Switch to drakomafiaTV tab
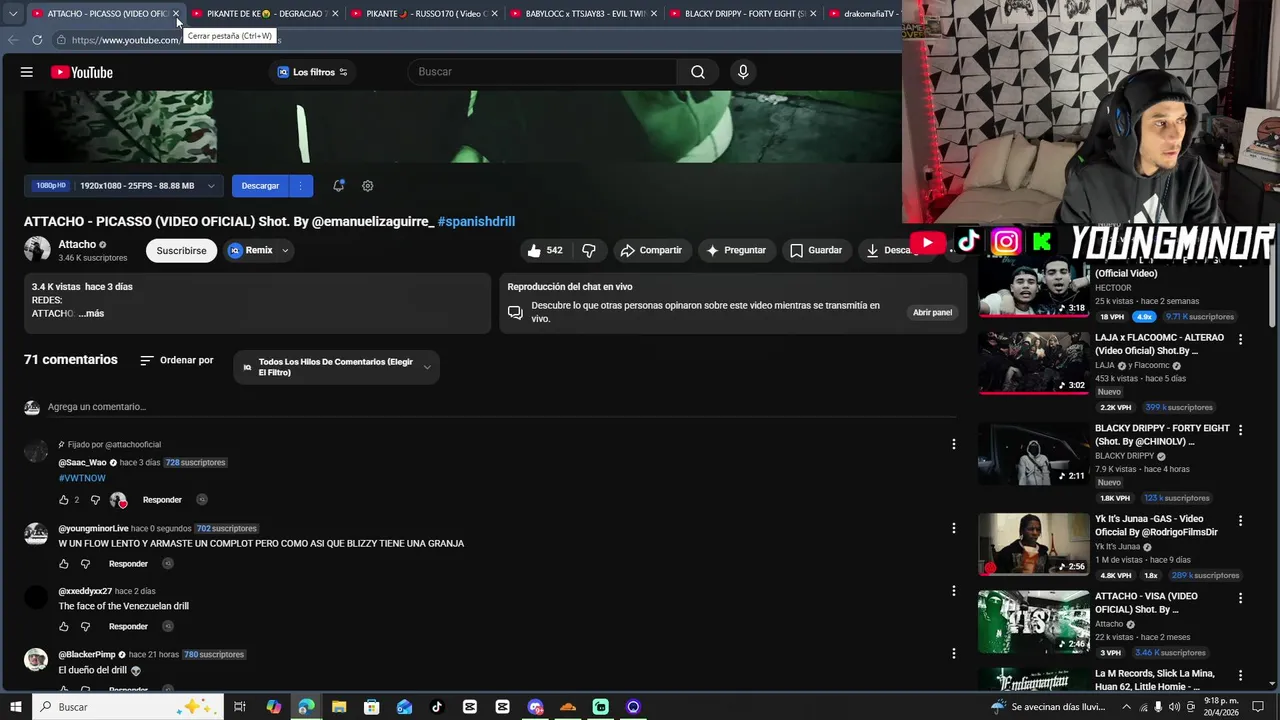 (x=864, y=14)
